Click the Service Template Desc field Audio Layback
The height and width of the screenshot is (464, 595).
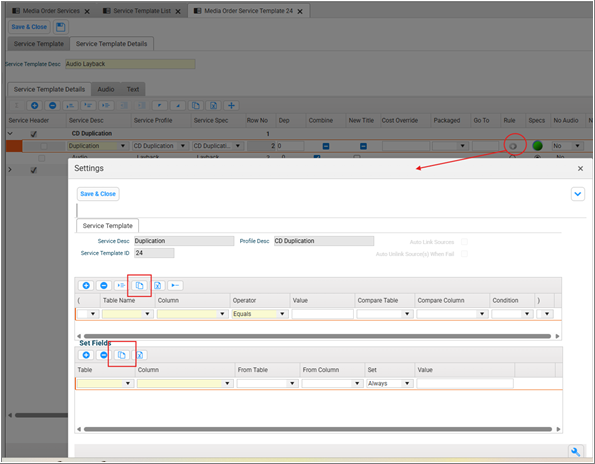point(130,64)
